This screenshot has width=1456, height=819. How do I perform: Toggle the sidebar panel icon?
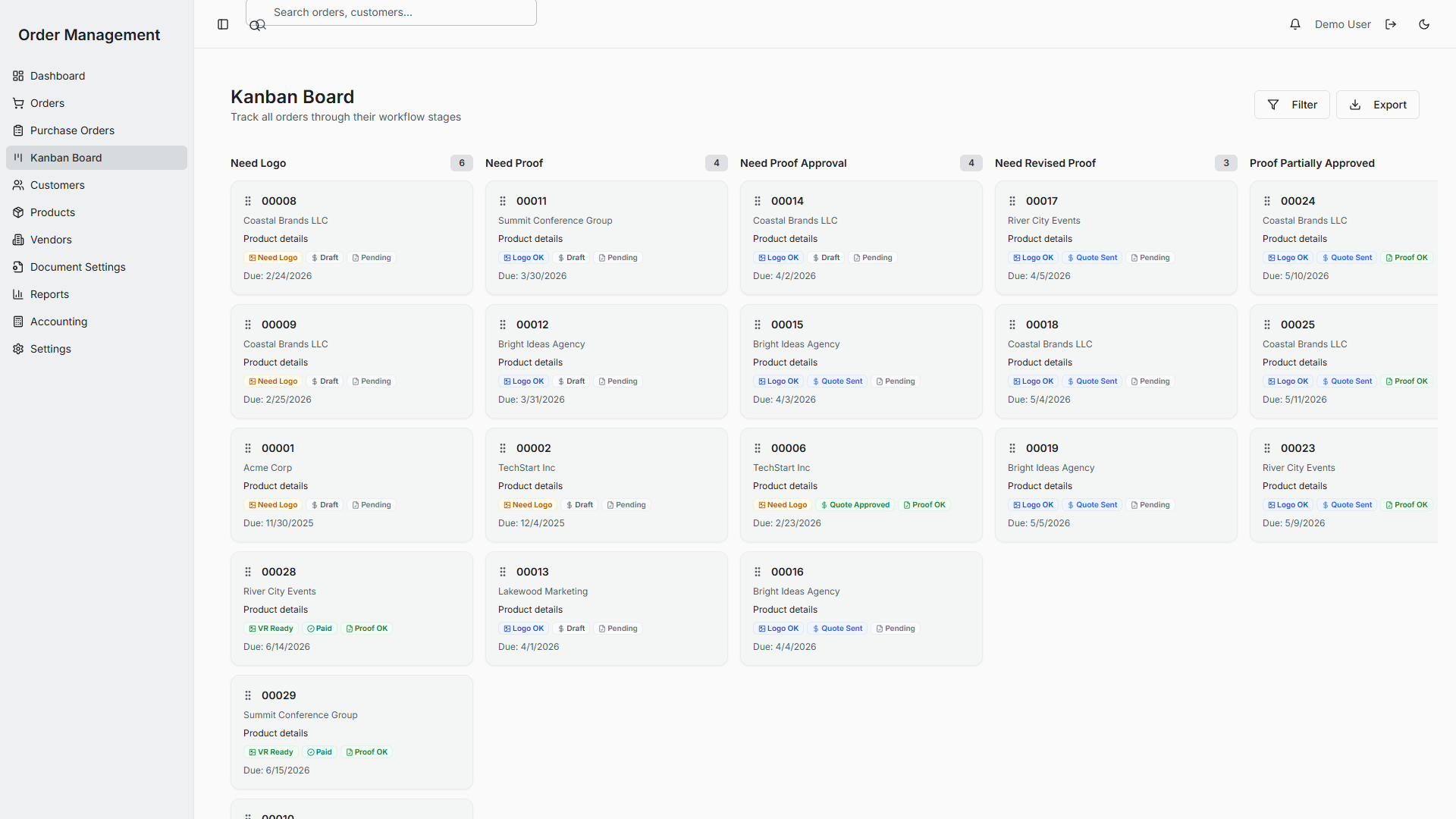[223, 24]
